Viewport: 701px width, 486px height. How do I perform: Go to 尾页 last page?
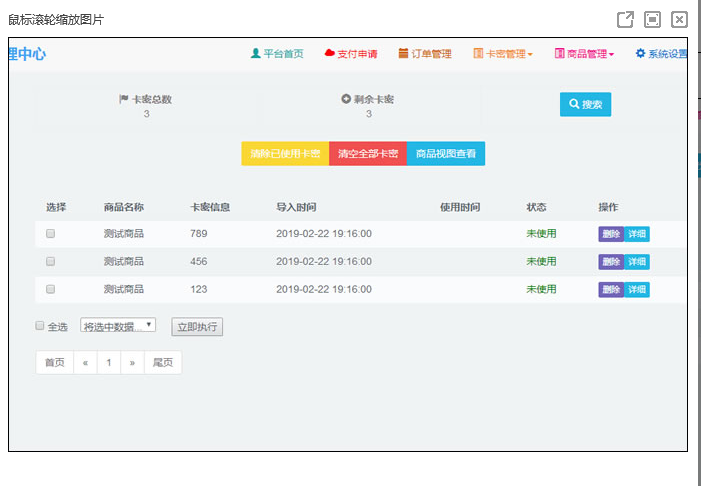163,362
